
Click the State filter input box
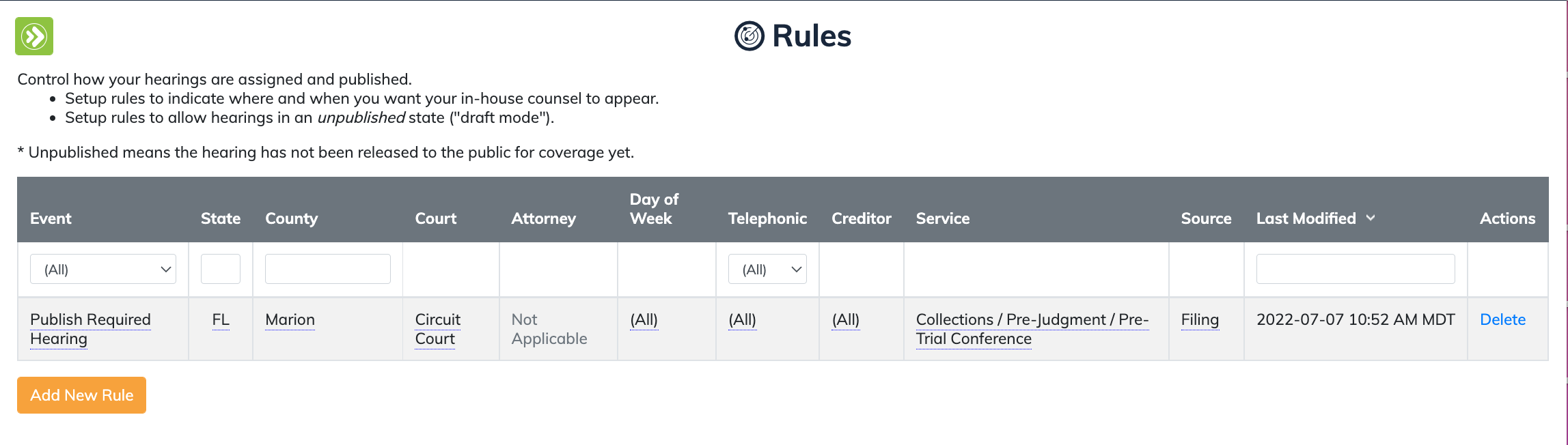(220, 269)
